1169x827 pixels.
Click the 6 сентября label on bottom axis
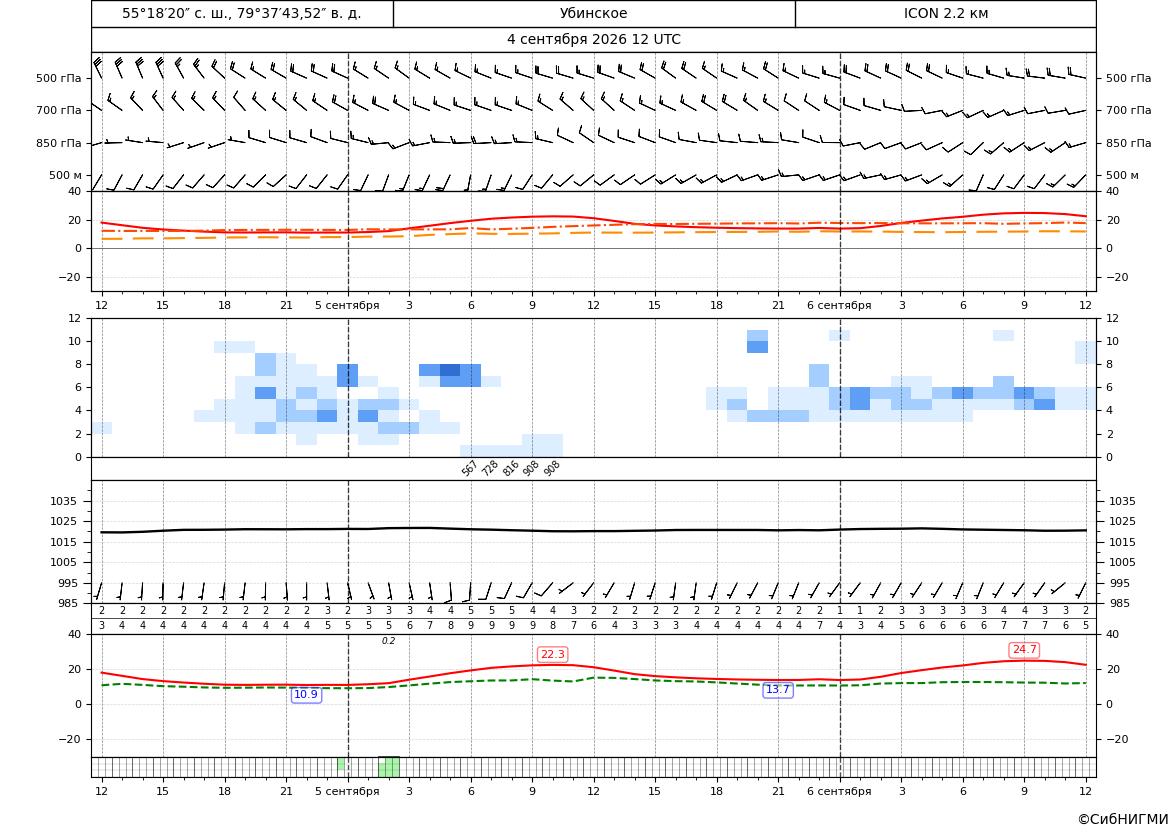click(839, 791)
